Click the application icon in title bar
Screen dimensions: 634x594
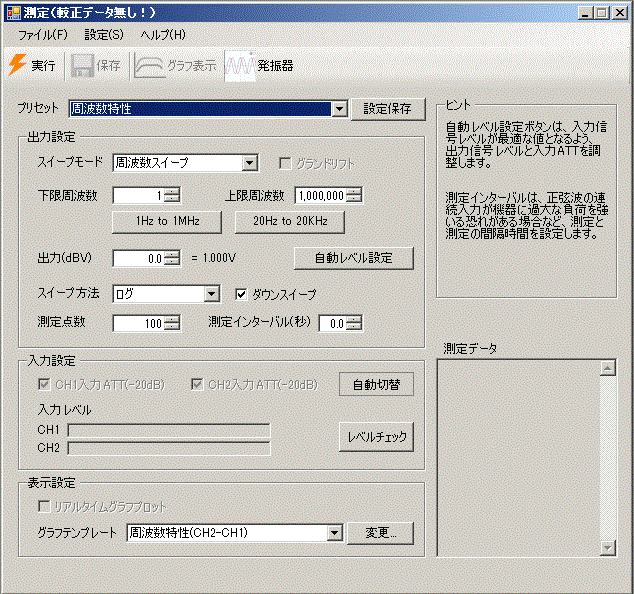[14, 13]
